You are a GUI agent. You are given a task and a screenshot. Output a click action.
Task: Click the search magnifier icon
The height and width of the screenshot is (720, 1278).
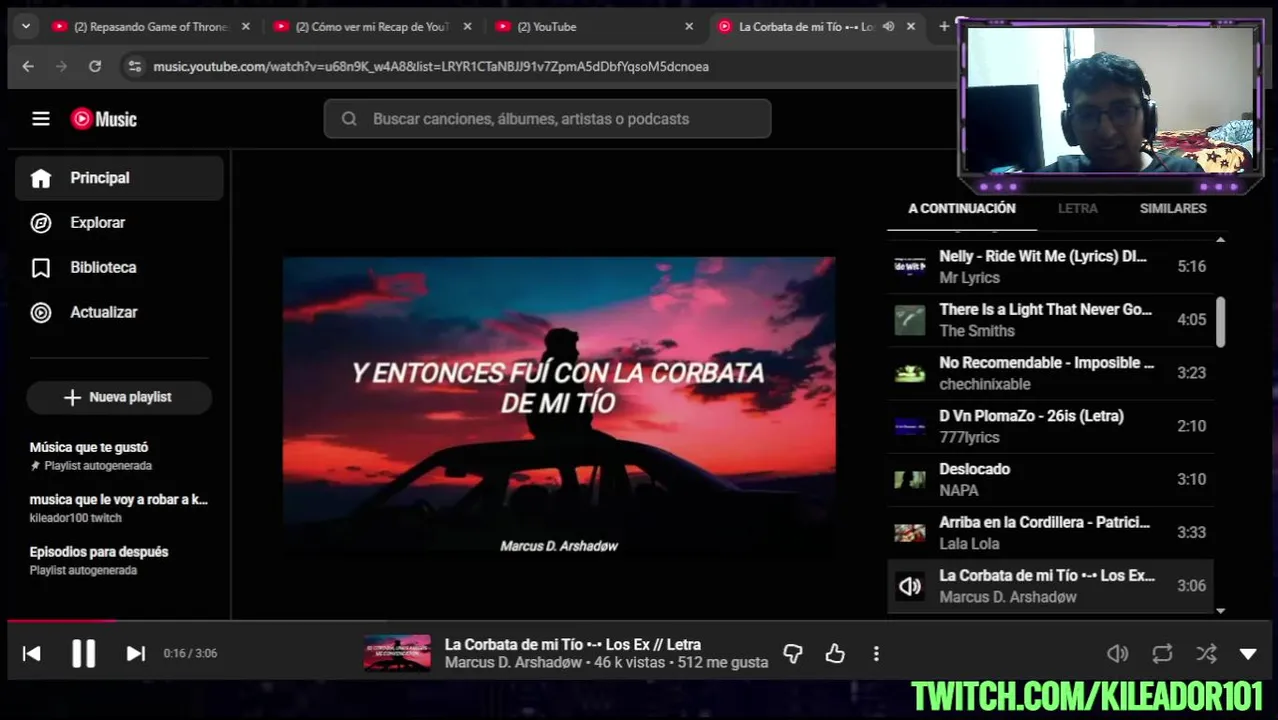pos(349,119)
